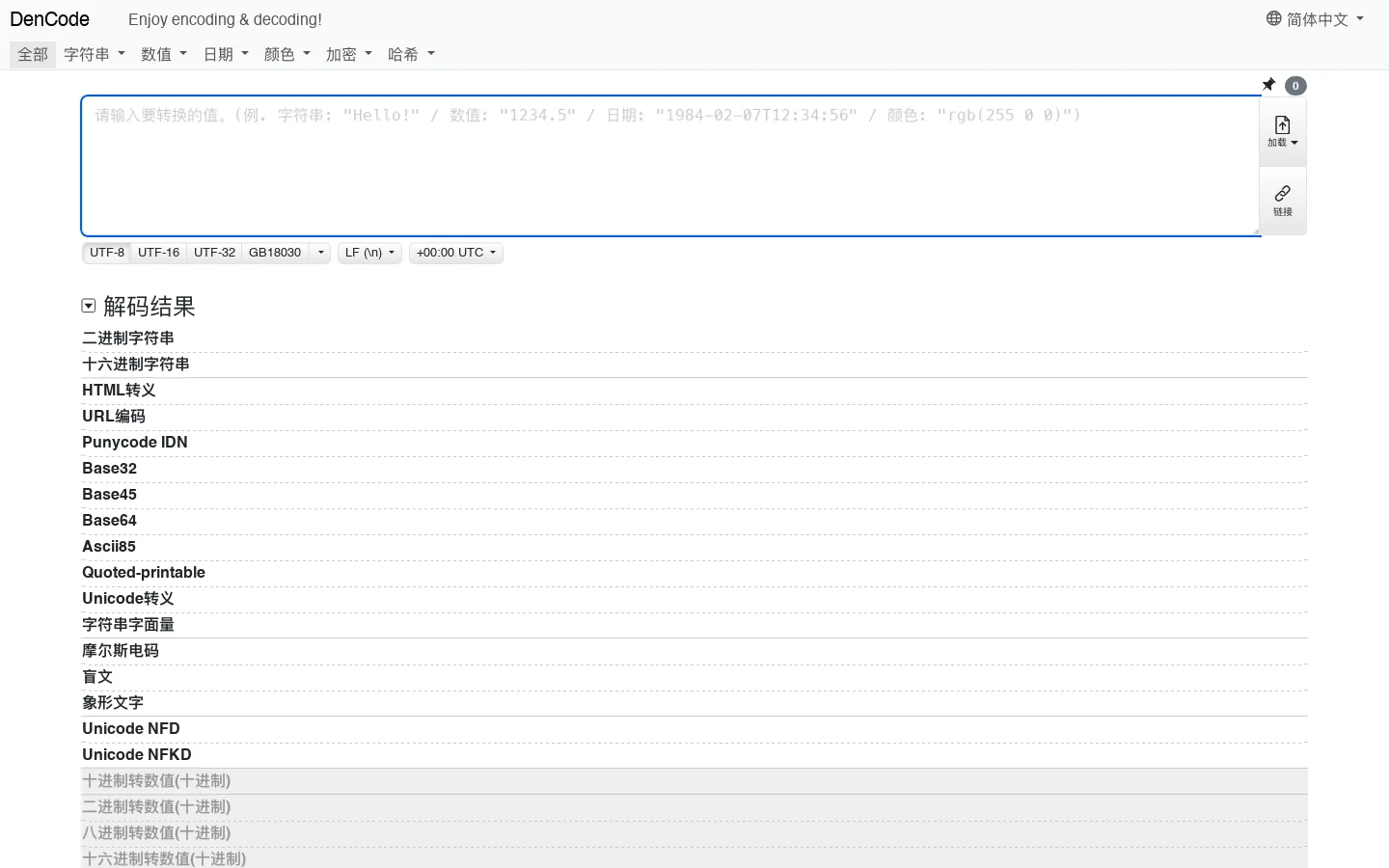
Task: Click the Base64 result row
Action: (x=694, y=521)
